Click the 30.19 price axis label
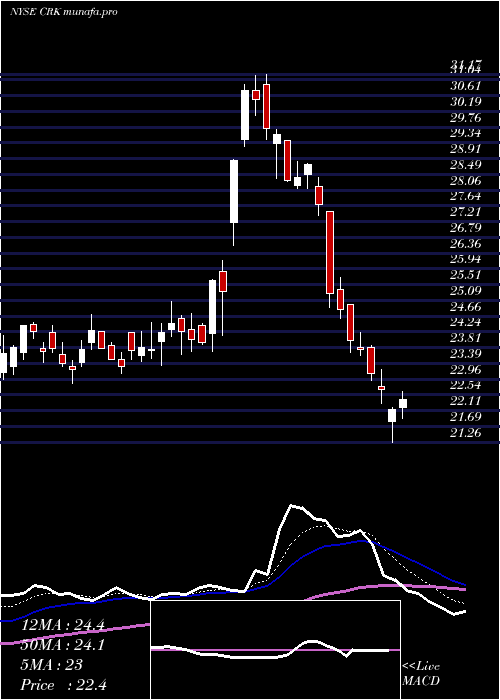500x700 pixels. (466, 102)
